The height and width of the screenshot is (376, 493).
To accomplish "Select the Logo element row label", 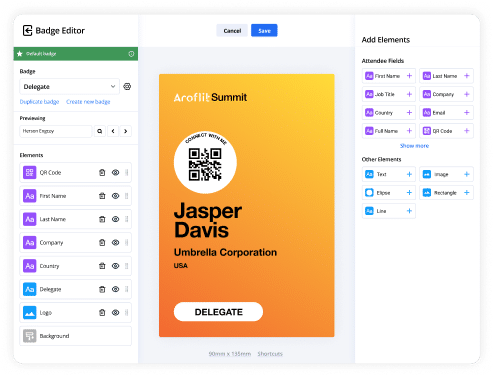I will pos(46,312).
